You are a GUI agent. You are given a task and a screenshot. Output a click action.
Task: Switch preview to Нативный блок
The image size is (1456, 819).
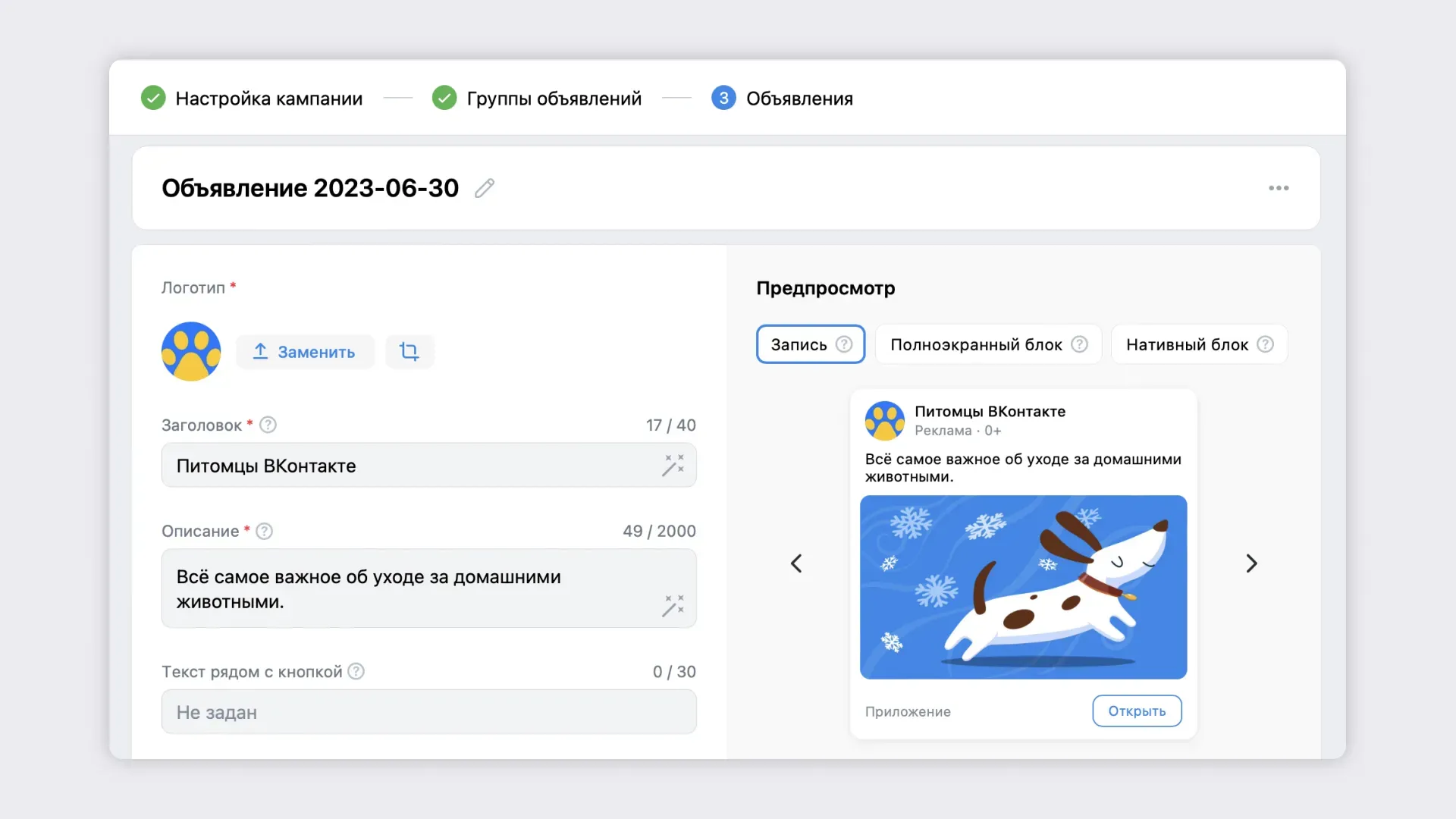point(1199,344)
